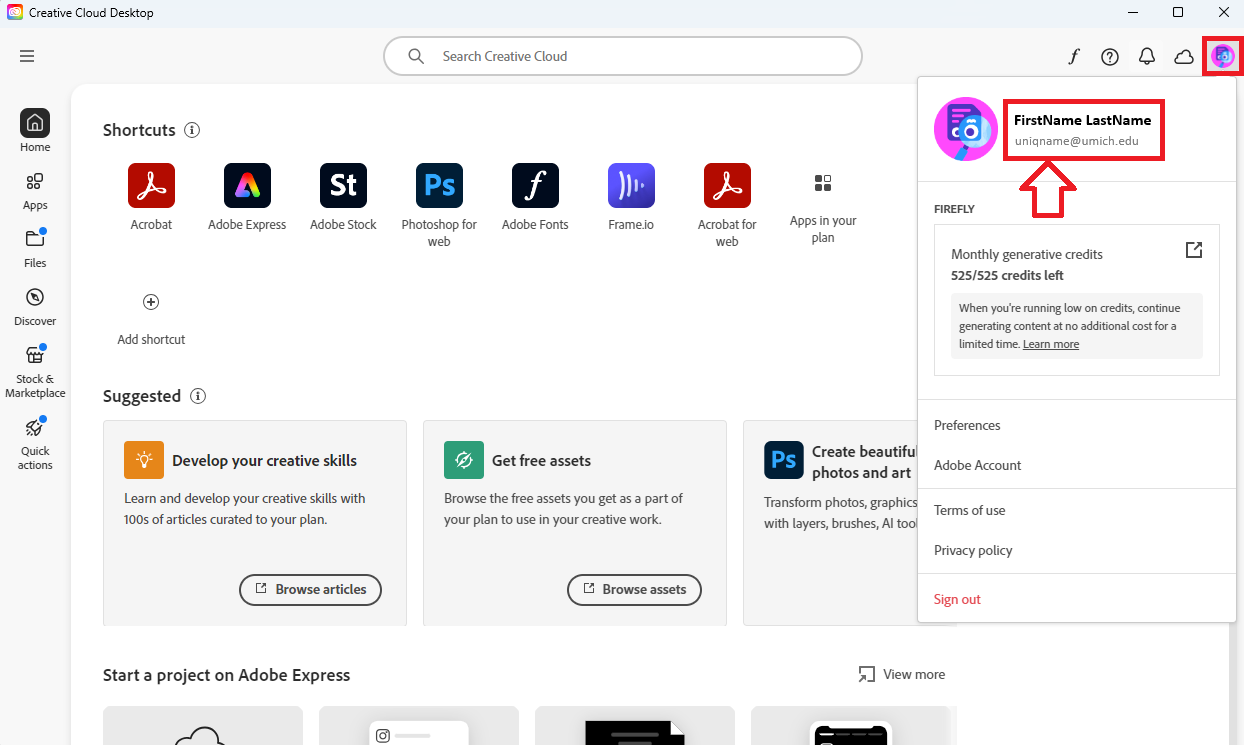Open cloud sync status icon
This screenshot has width=1244, height=745.
(1184, 57)
